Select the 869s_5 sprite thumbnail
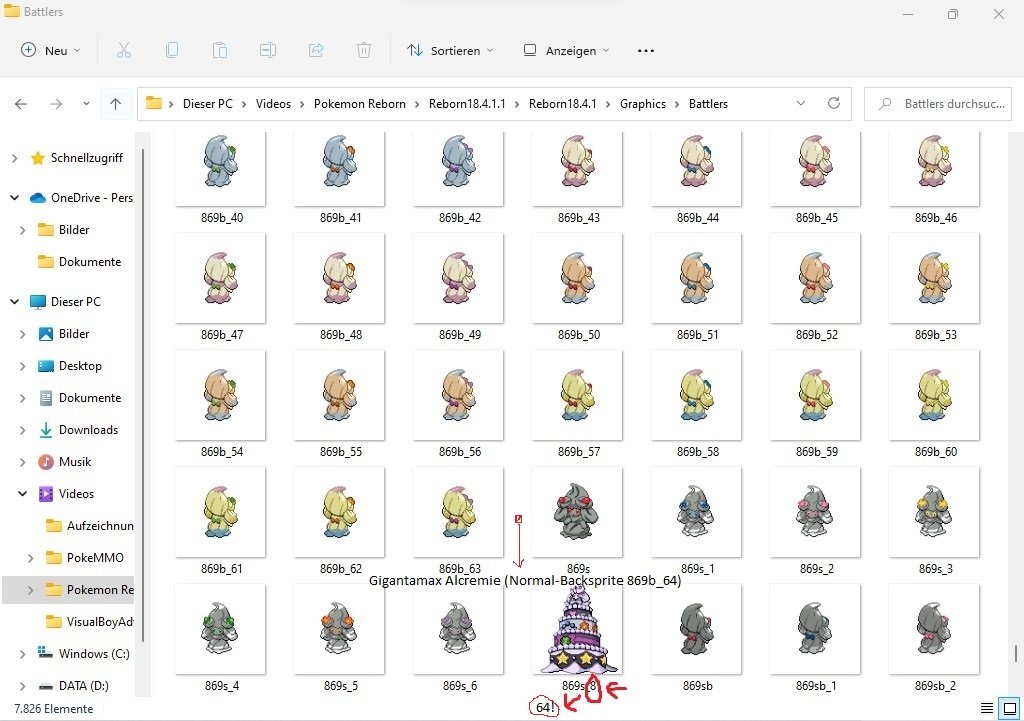The image size is (1024, 721). pos(340,629)
